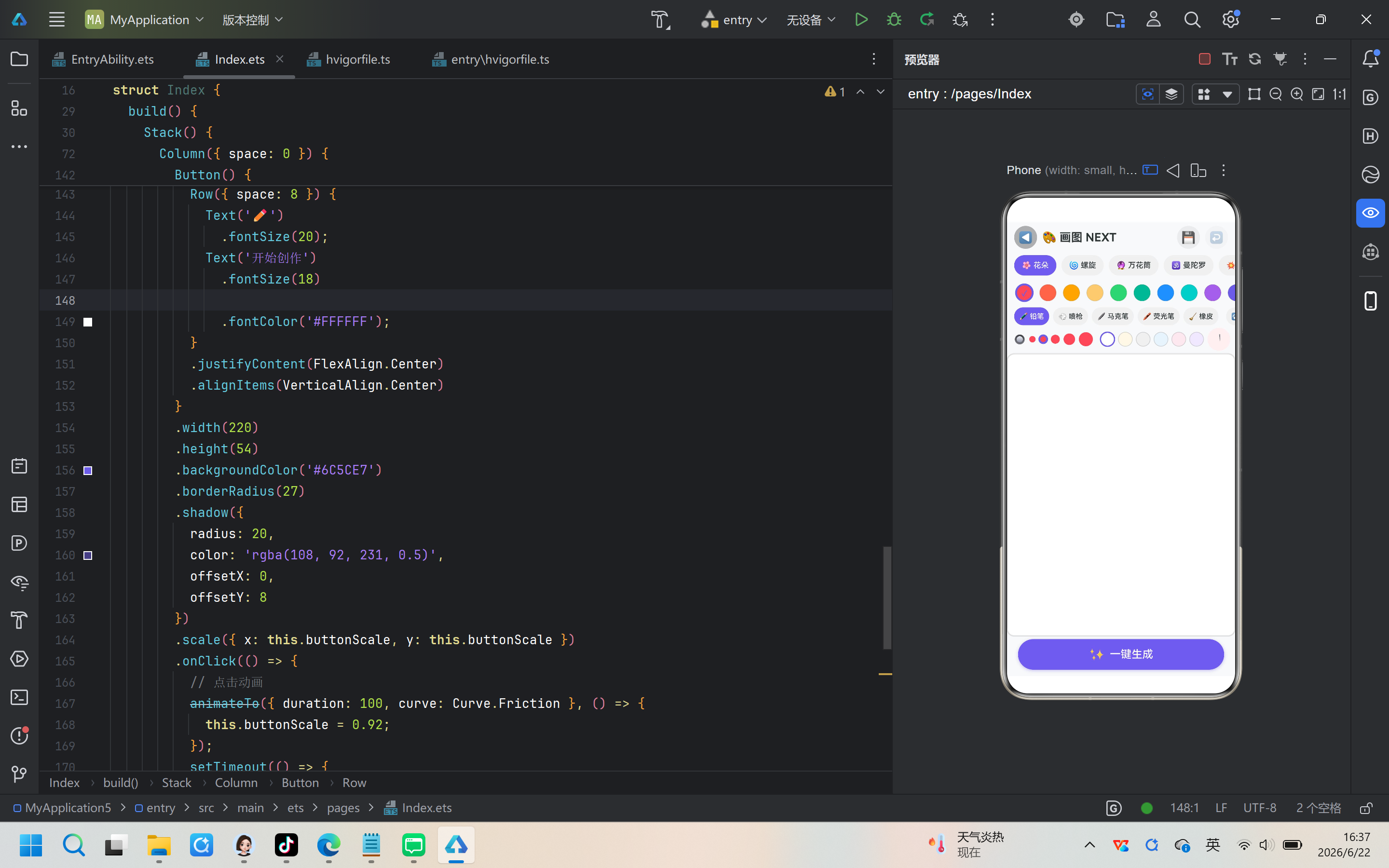
Task: Select the Index.ets editor tab
Action: (x=239, y=59)
